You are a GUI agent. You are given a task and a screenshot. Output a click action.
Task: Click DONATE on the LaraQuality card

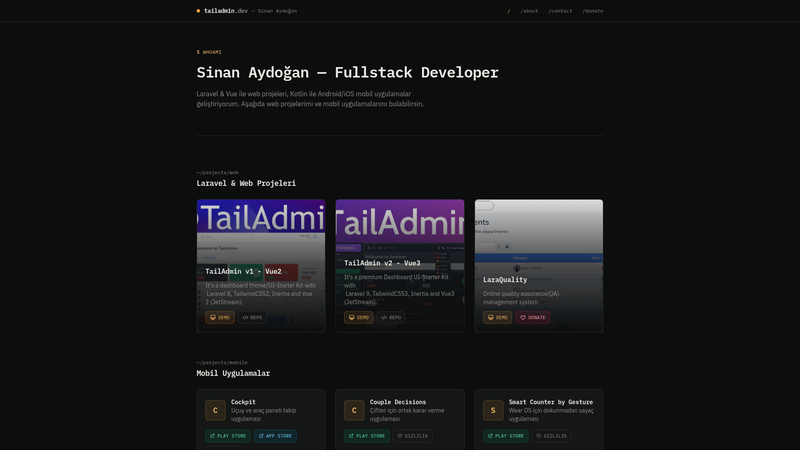[533, 317]
